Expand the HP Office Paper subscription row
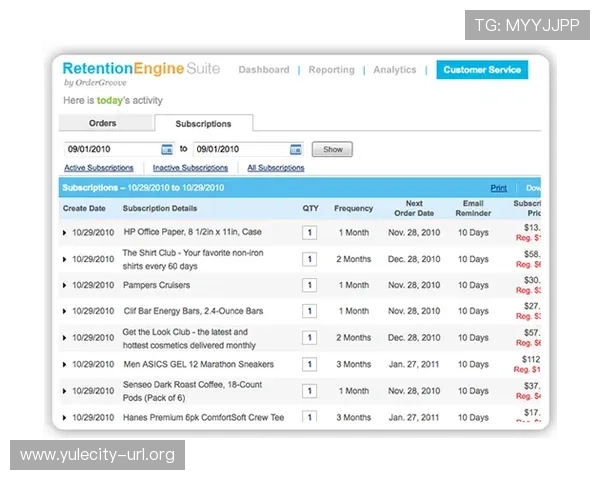The image size is (600, 480). click(64, 232)
